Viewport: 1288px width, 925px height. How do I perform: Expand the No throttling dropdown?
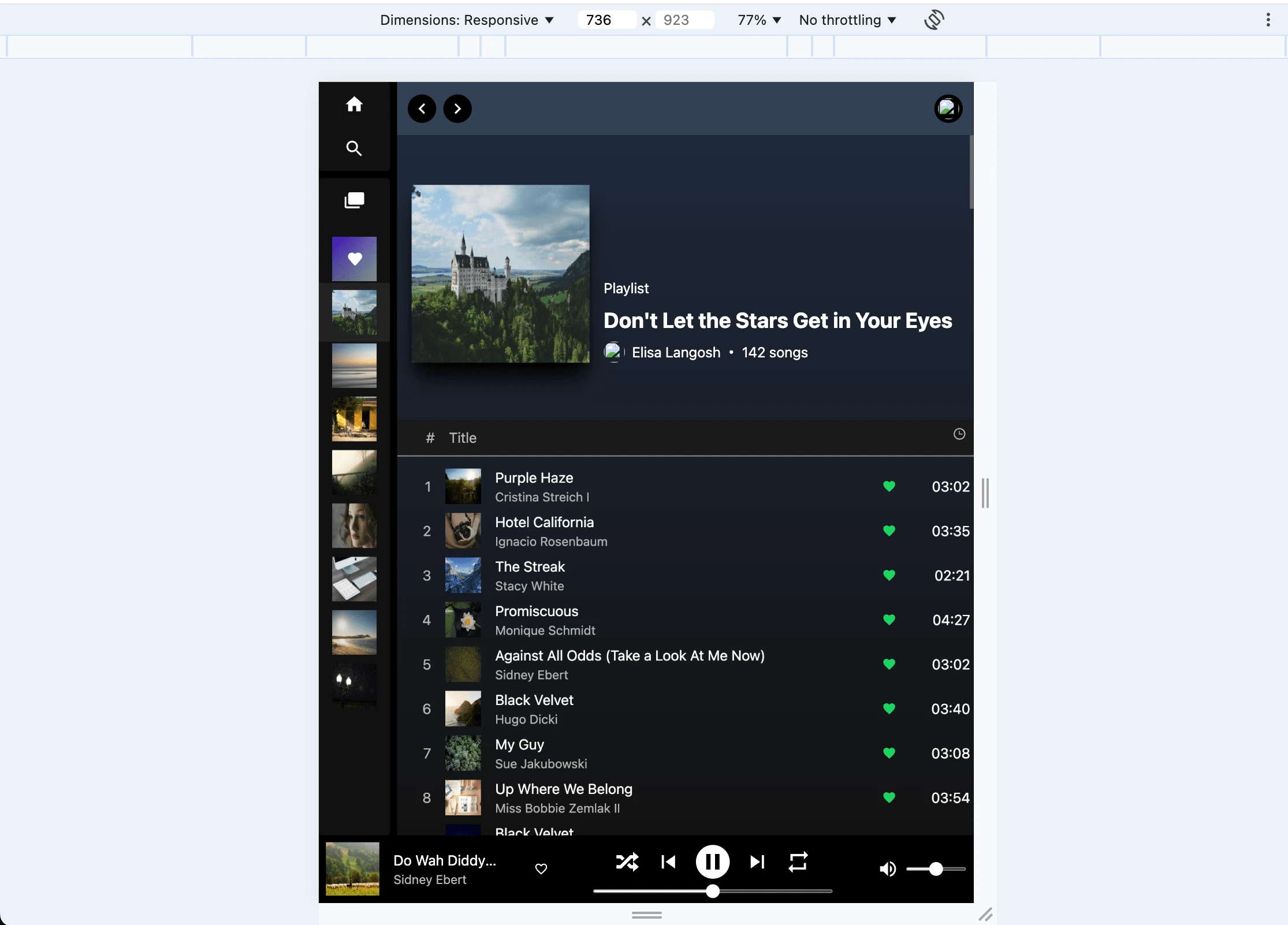coord(847,20)
